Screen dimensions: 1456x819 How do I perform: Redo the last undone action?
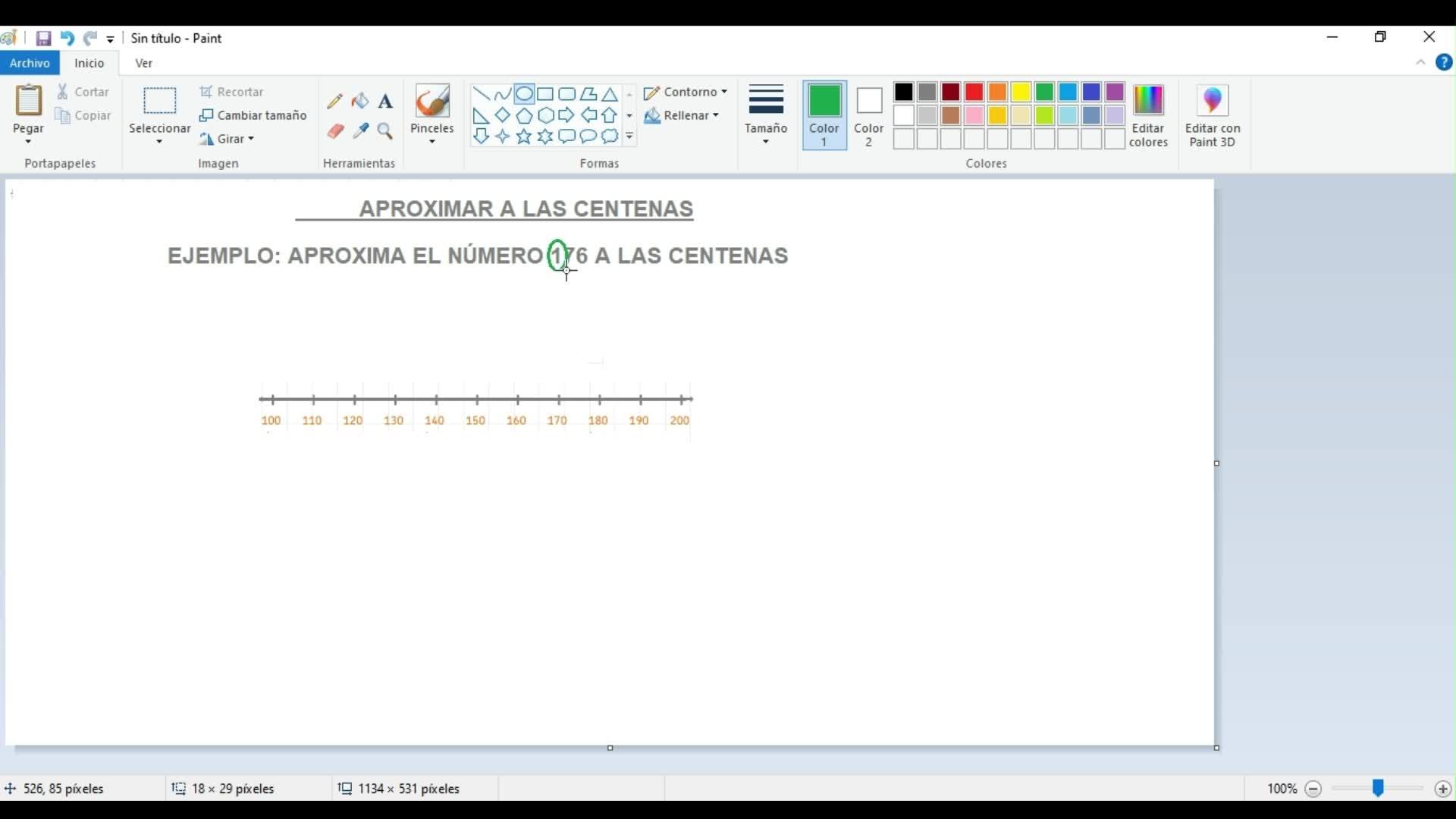point(90,38)
